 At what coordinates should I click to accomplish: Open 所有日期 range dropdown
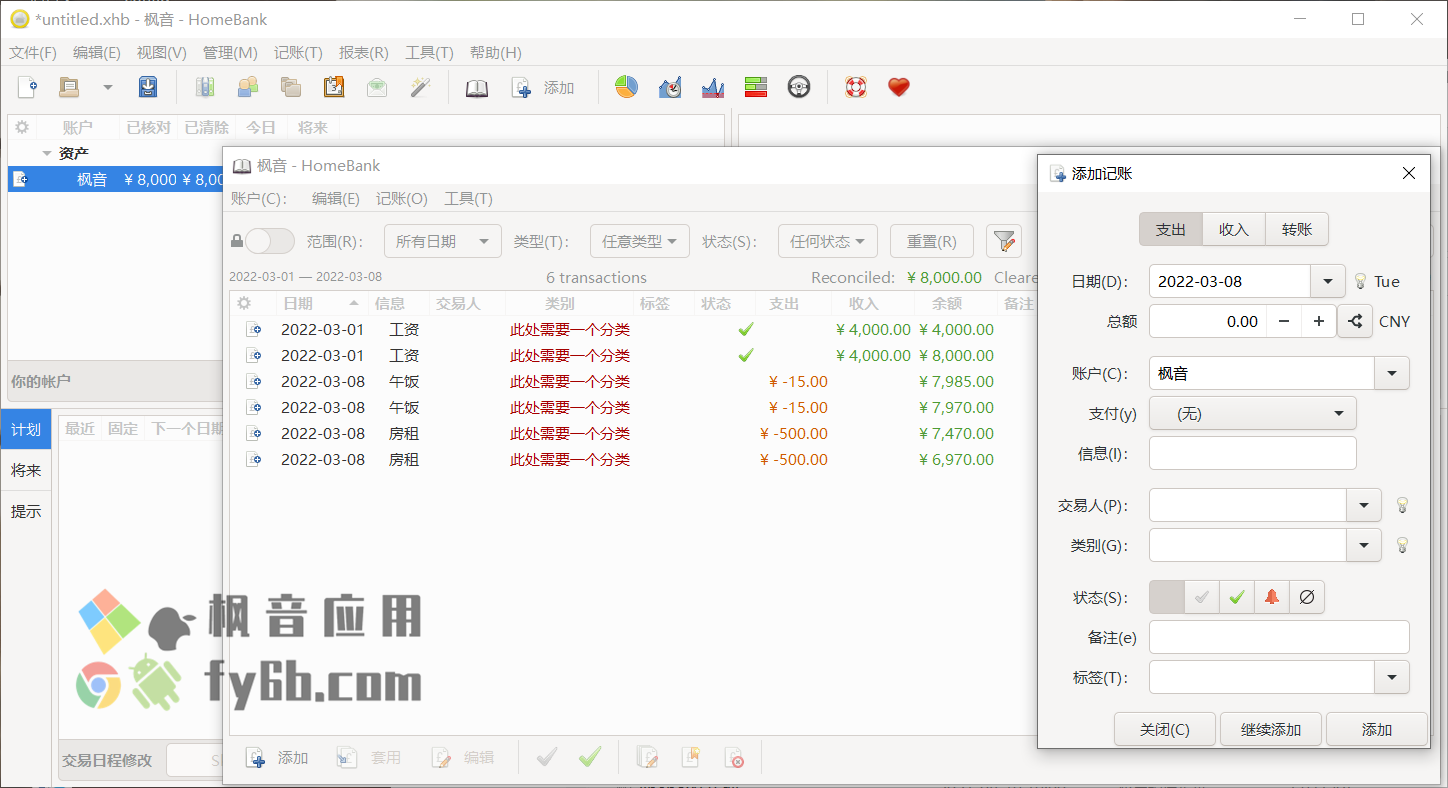(443, 241)
